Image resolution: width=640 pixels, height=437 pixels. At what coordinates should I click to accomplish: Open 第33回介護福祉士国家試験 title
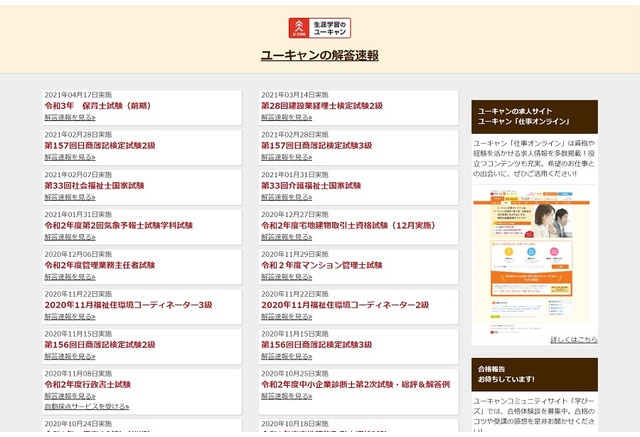pyautogui.click(x=311, y=185)
